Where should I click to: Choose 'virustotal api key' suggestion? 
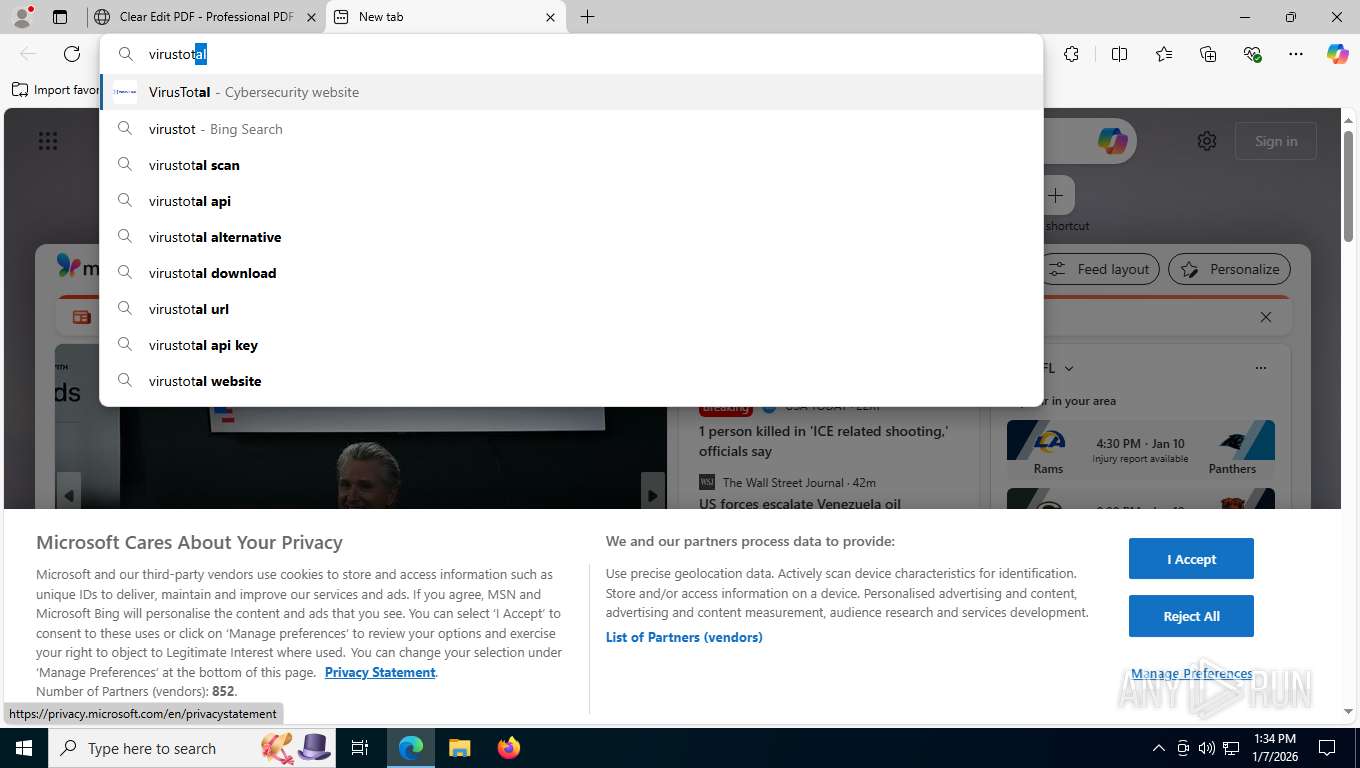click(571, 345)
